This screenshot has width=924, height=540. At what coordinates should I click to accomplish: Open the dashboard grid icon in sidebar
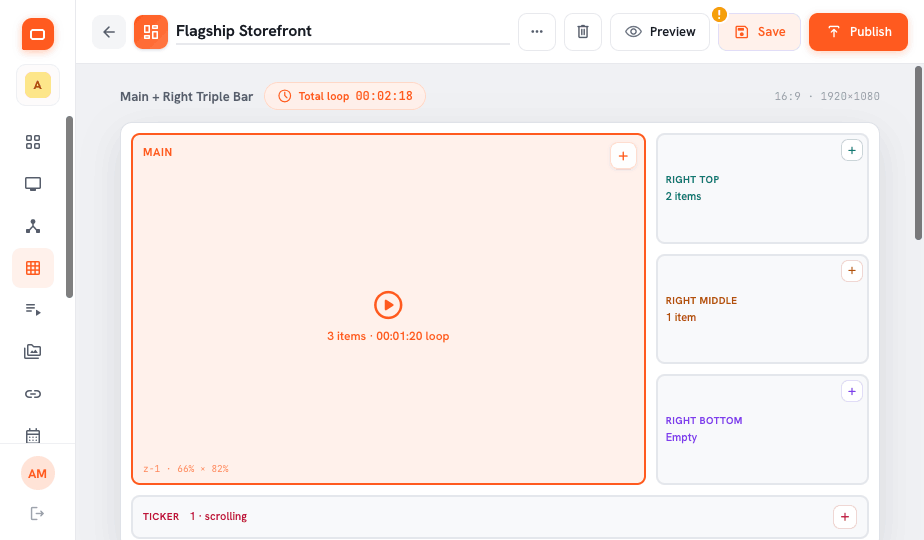(x=33, y=142)
